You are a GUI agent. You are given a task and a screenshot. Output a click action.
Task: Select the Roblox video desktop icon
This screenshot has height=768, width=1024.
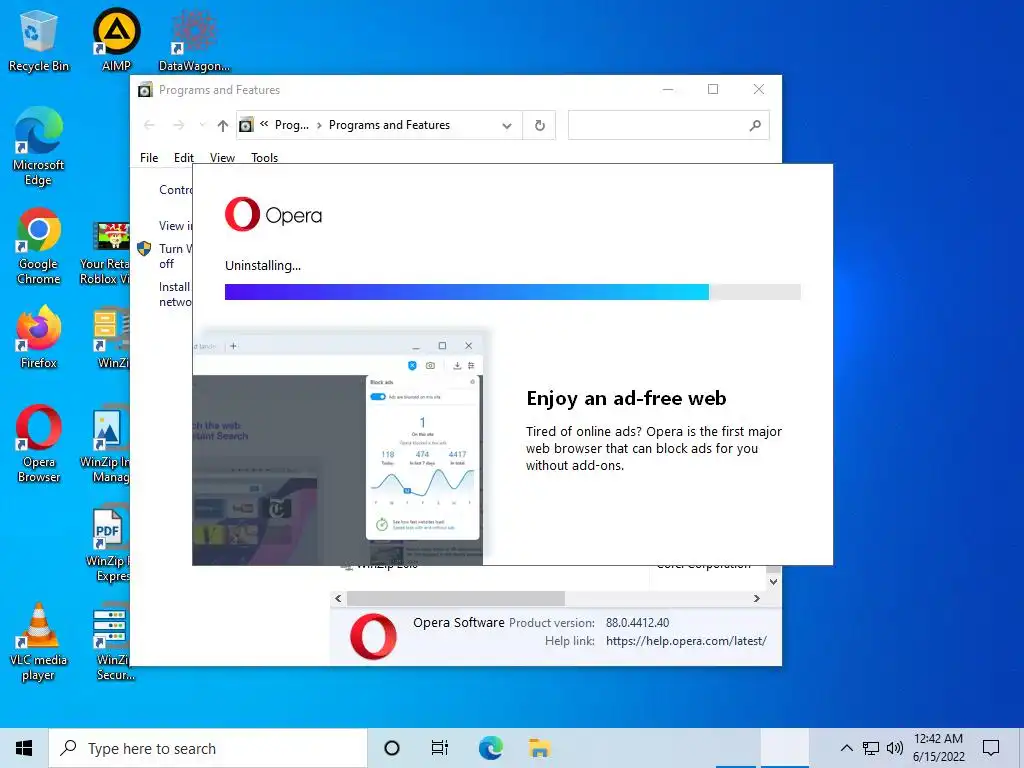pos(104,253)
